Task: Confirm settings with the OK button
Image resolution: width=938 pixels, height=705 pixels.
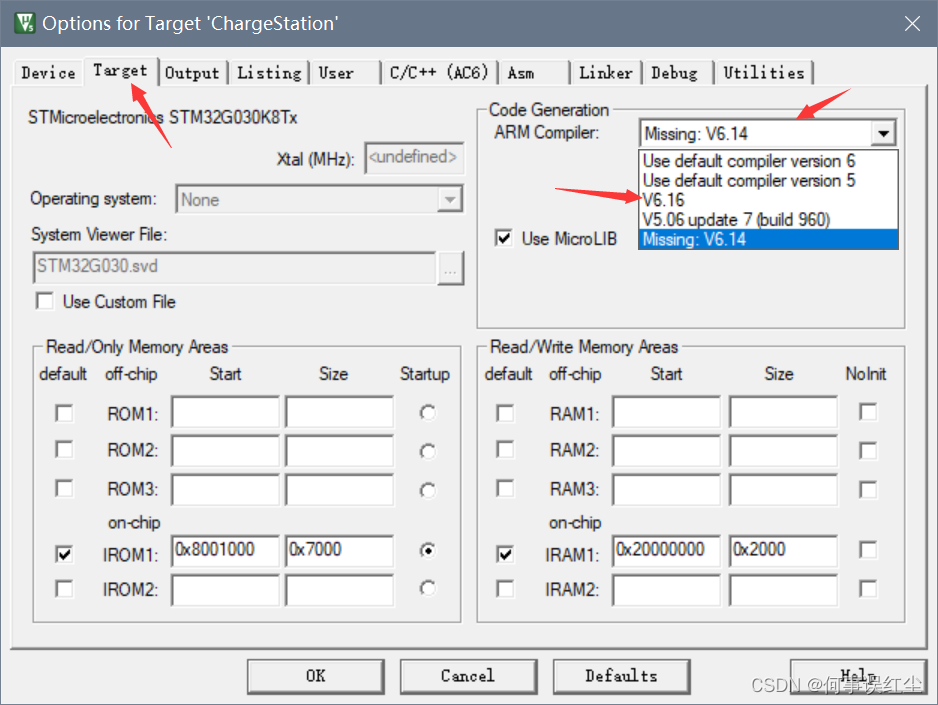Action: point(315,676)
